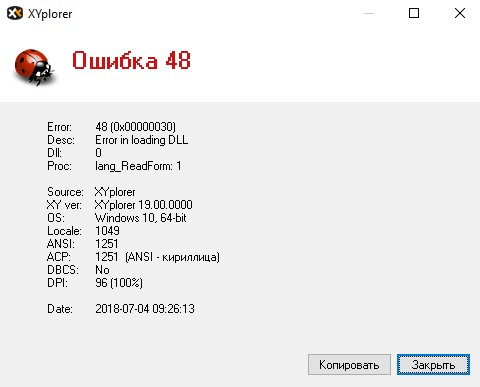This screenshot has height=387, width=480.
Task: Click the minimize button in title bar
Action: pyautogui.click(x=369, y=13)
